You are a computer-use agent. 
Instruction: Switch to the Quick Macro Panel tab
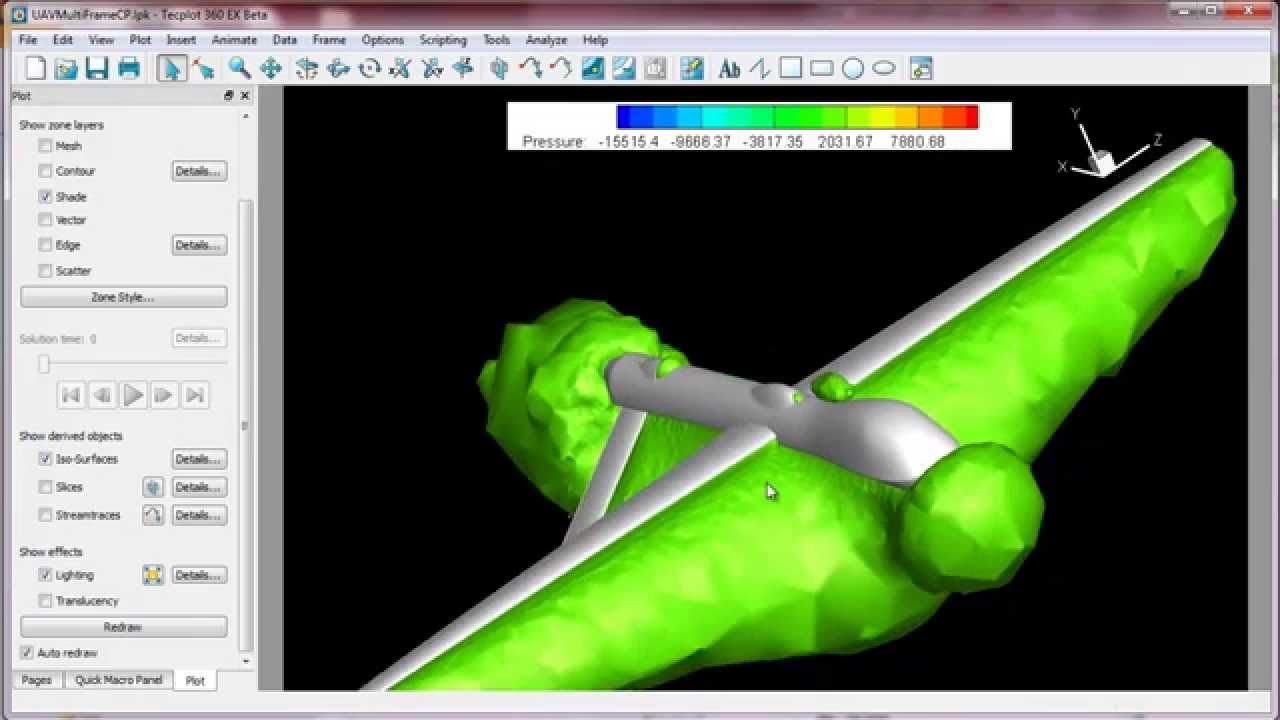pos(119,680)
